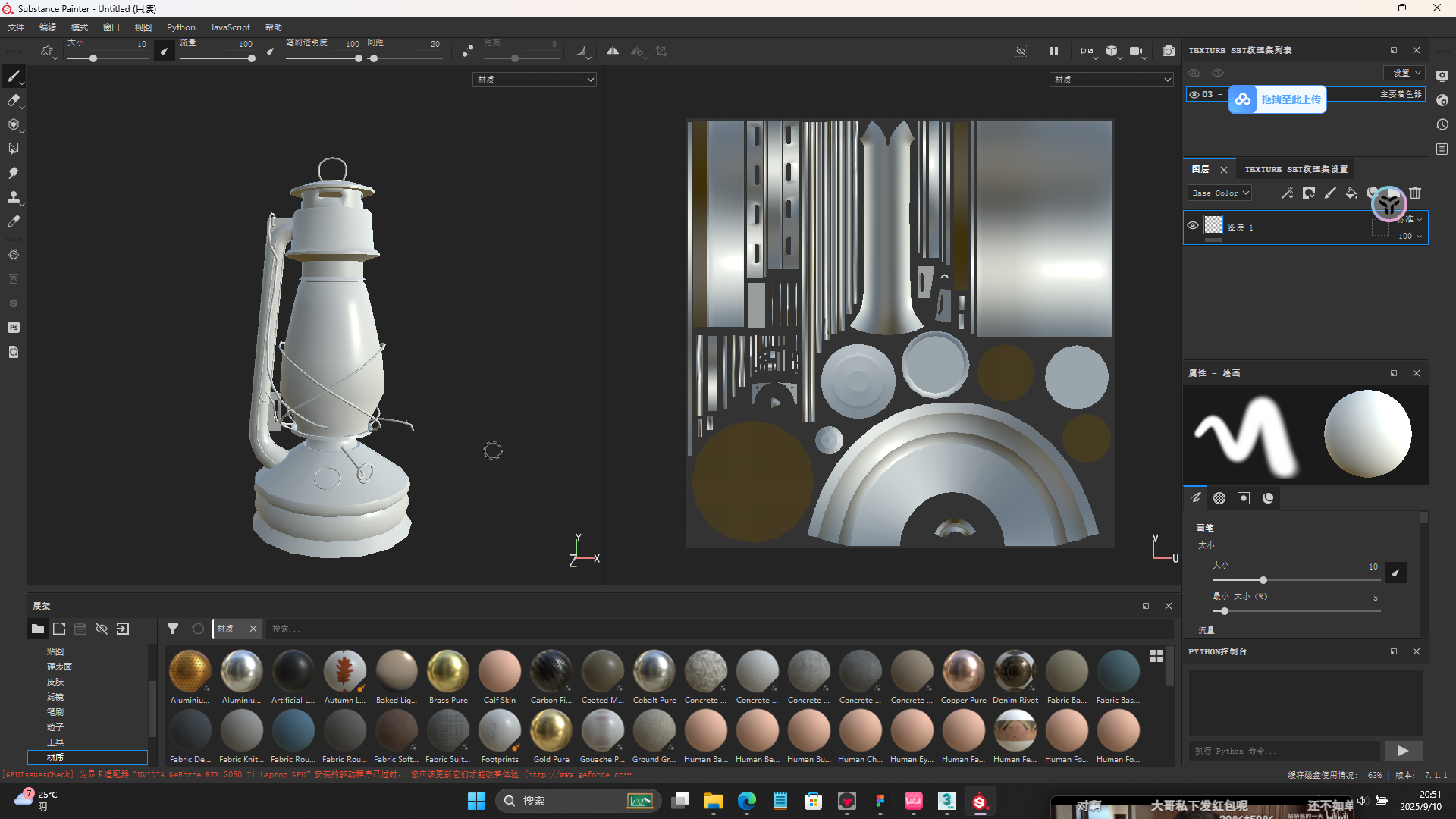Viewport: 1456px width, 819px height.
Task: Choose the Smudge tool
Action: (13, 173)
